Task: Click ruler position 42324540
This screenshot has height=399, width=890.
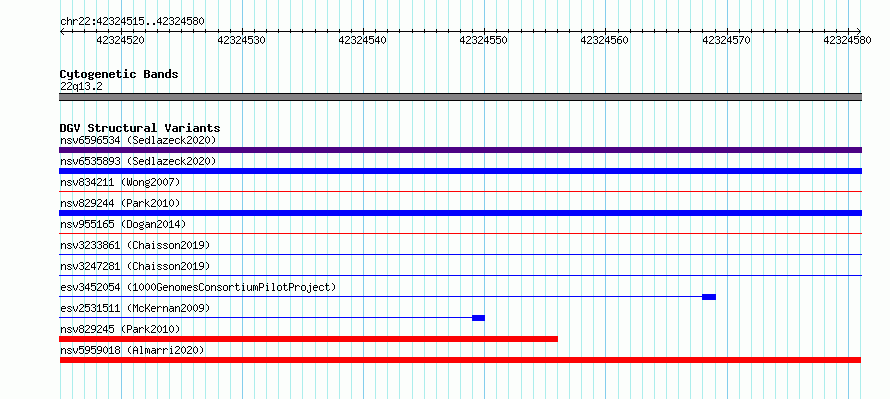Action: coord(363,40)
